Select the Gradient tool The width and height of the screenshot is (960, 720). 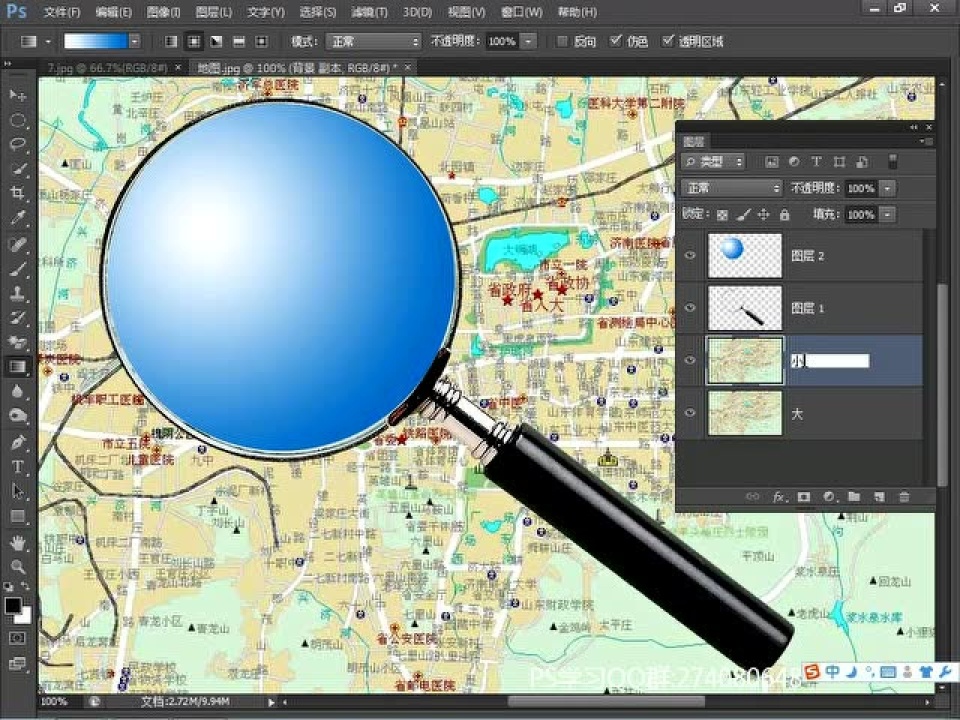pyautogui.click(x=18, y=367)
